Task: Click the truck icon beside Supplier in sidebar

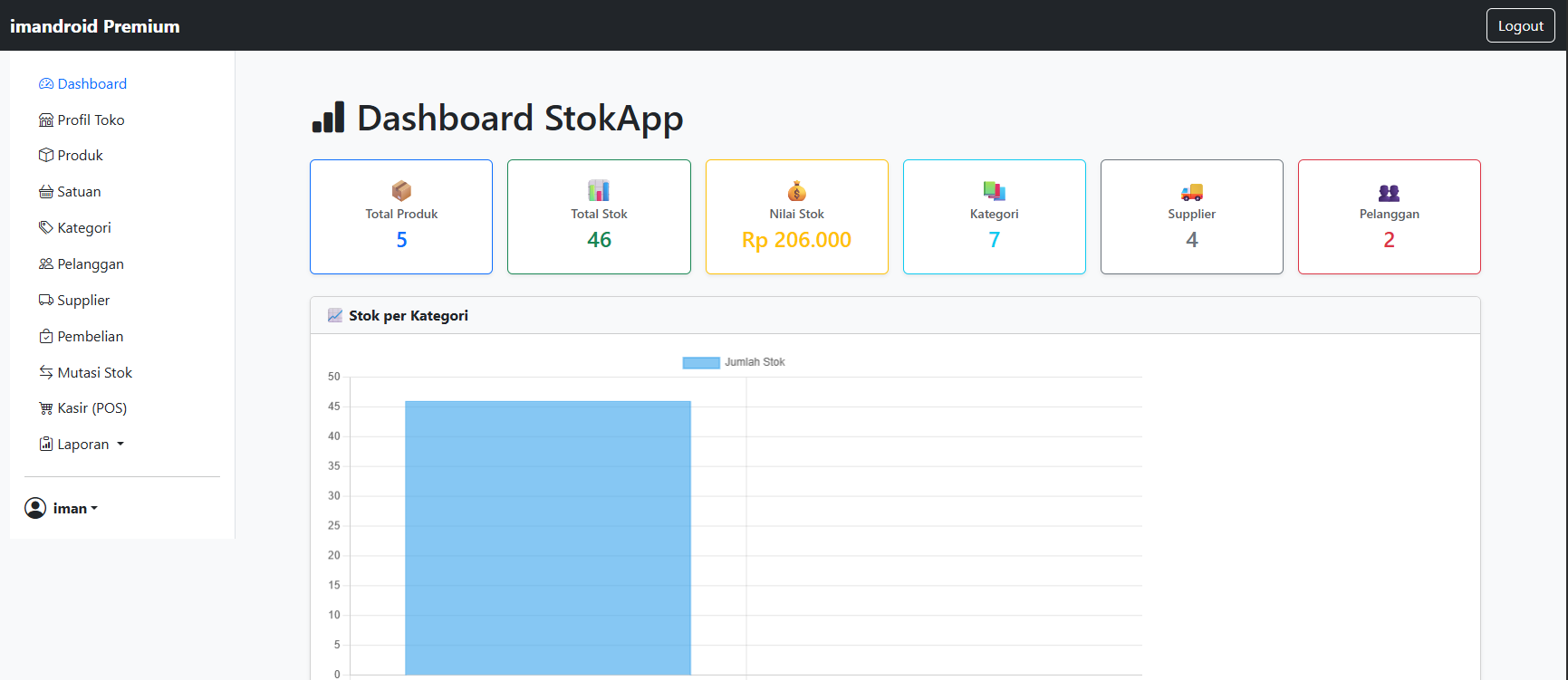Action: point(46,300)
